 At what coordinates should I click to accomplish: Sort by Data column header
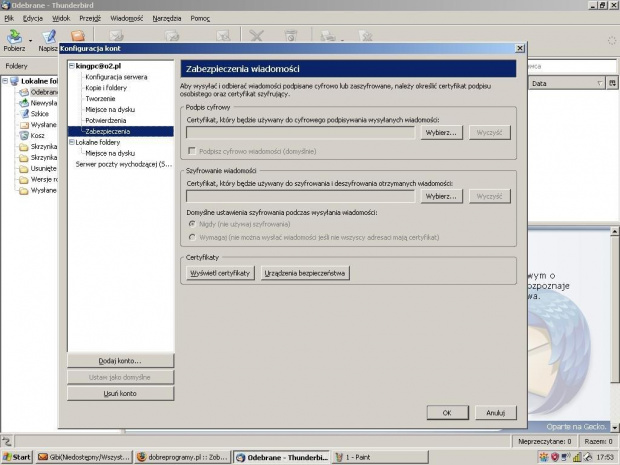pyautogui.click(x=566, y=83)
